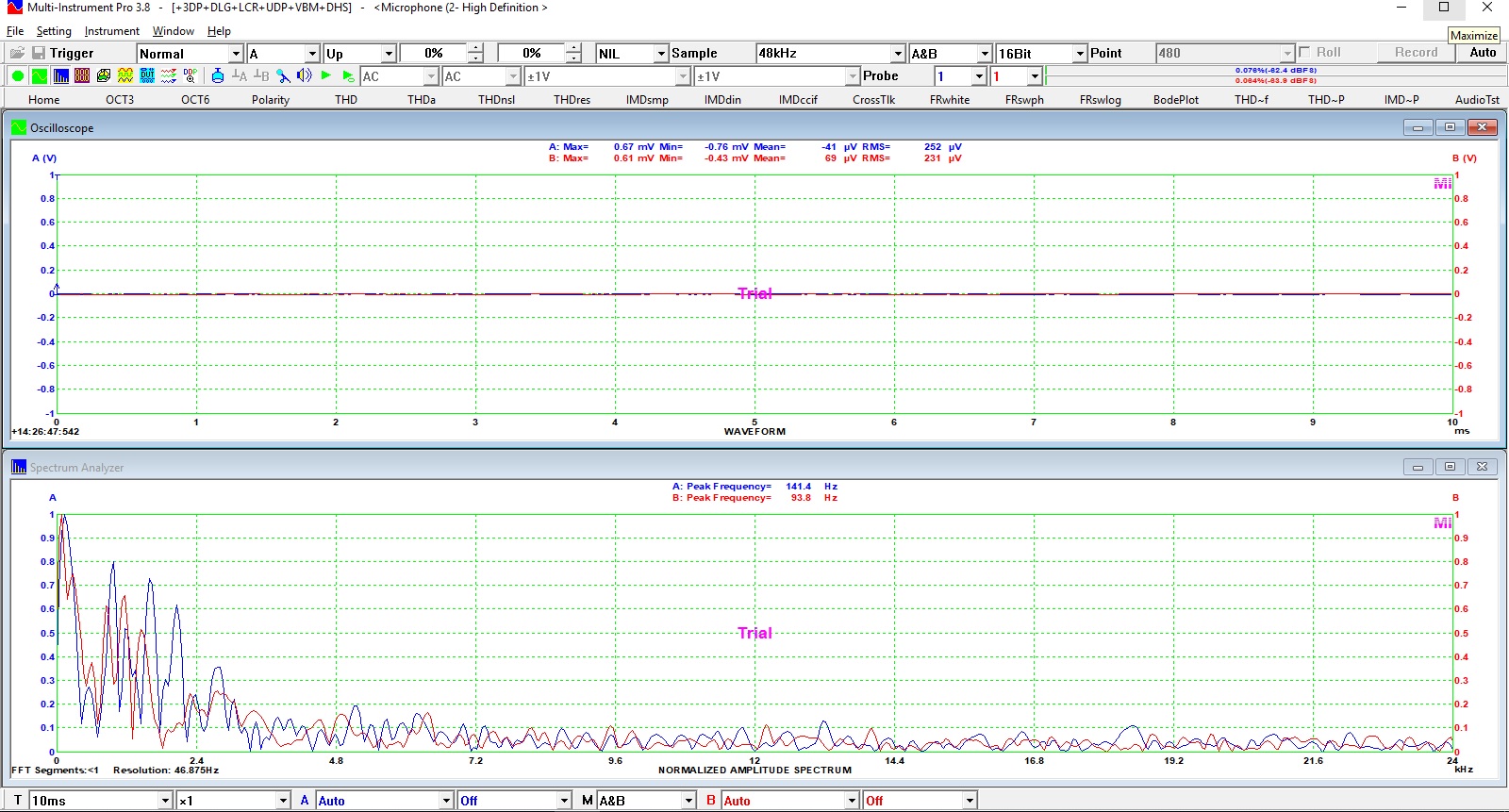This screenshot has height=812, width=1509.
Task: Open the NIL dropdown
Action: coord(662,54)
